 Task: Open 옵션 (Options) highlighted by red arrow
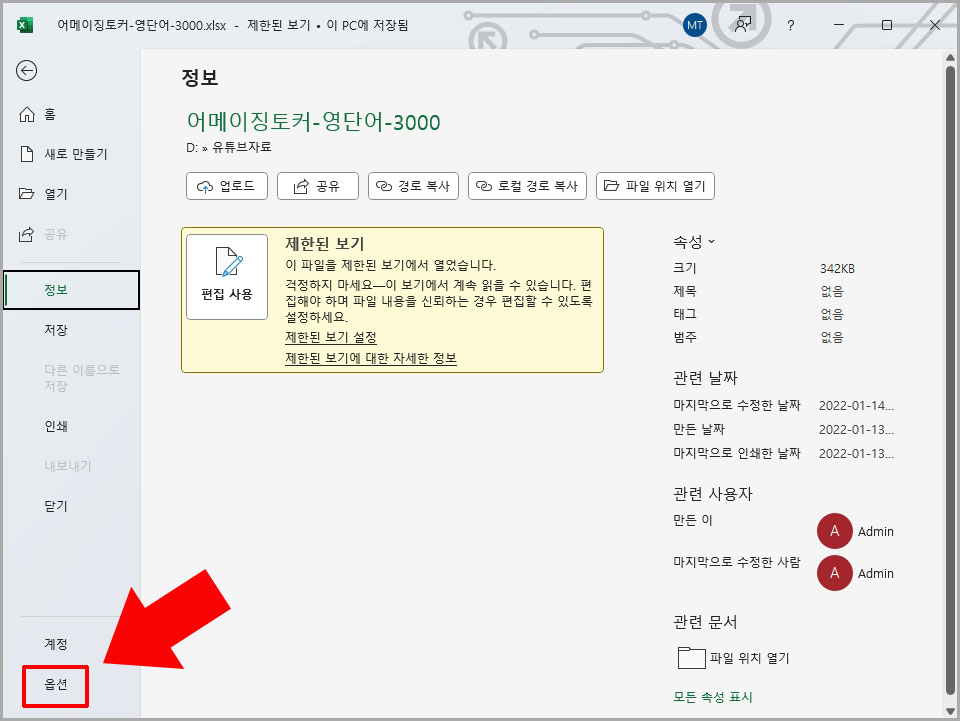coord(55,687)
